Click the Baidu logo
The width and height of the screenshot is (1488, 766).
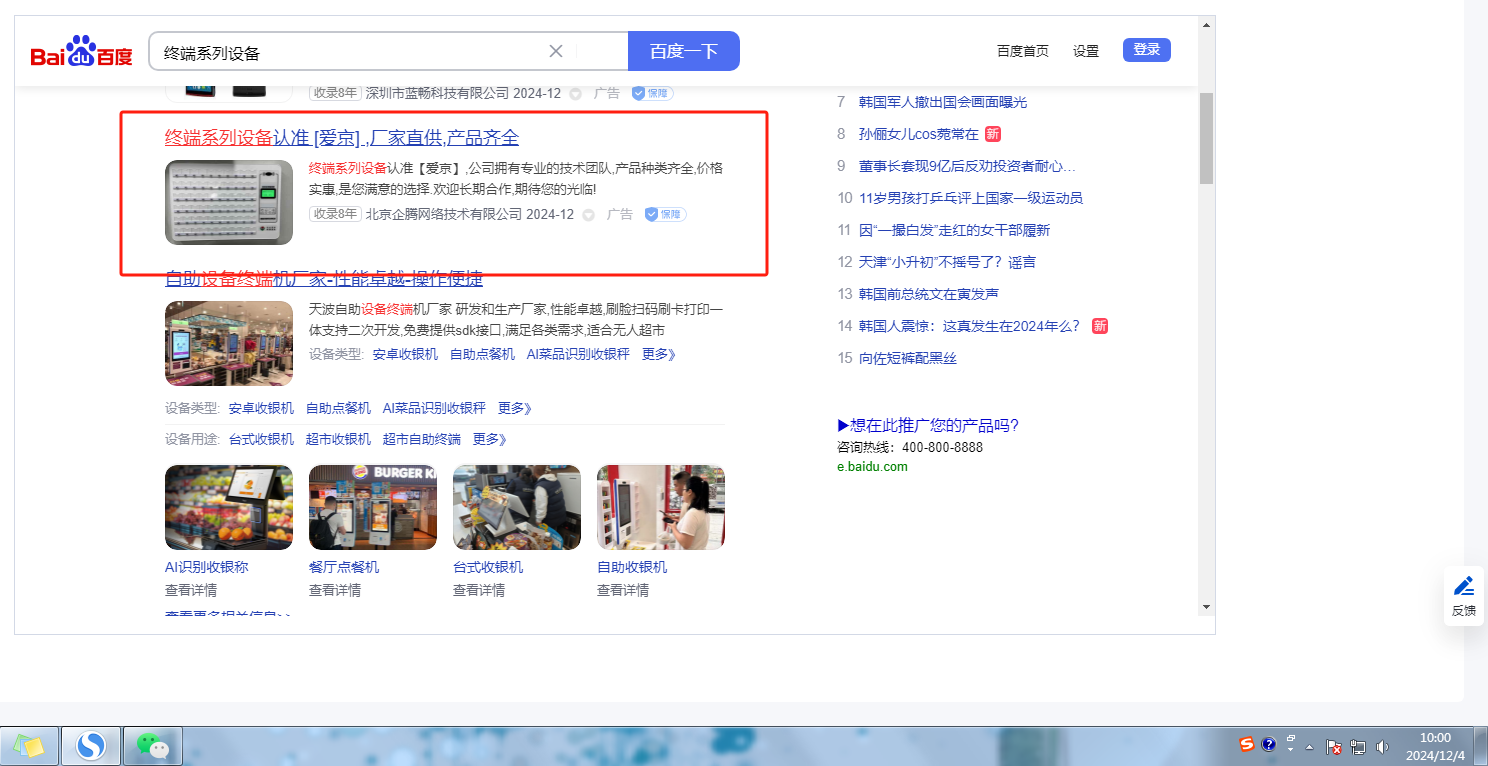[81, 51]
